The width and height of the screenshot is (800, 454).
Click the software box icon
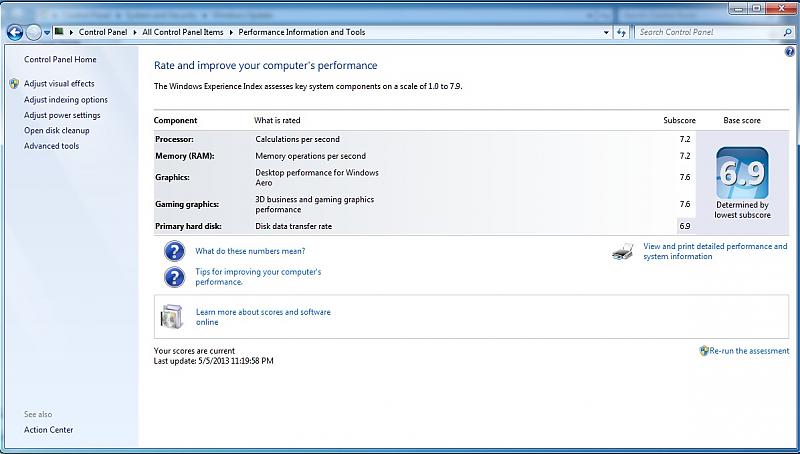tap(171, 317)
